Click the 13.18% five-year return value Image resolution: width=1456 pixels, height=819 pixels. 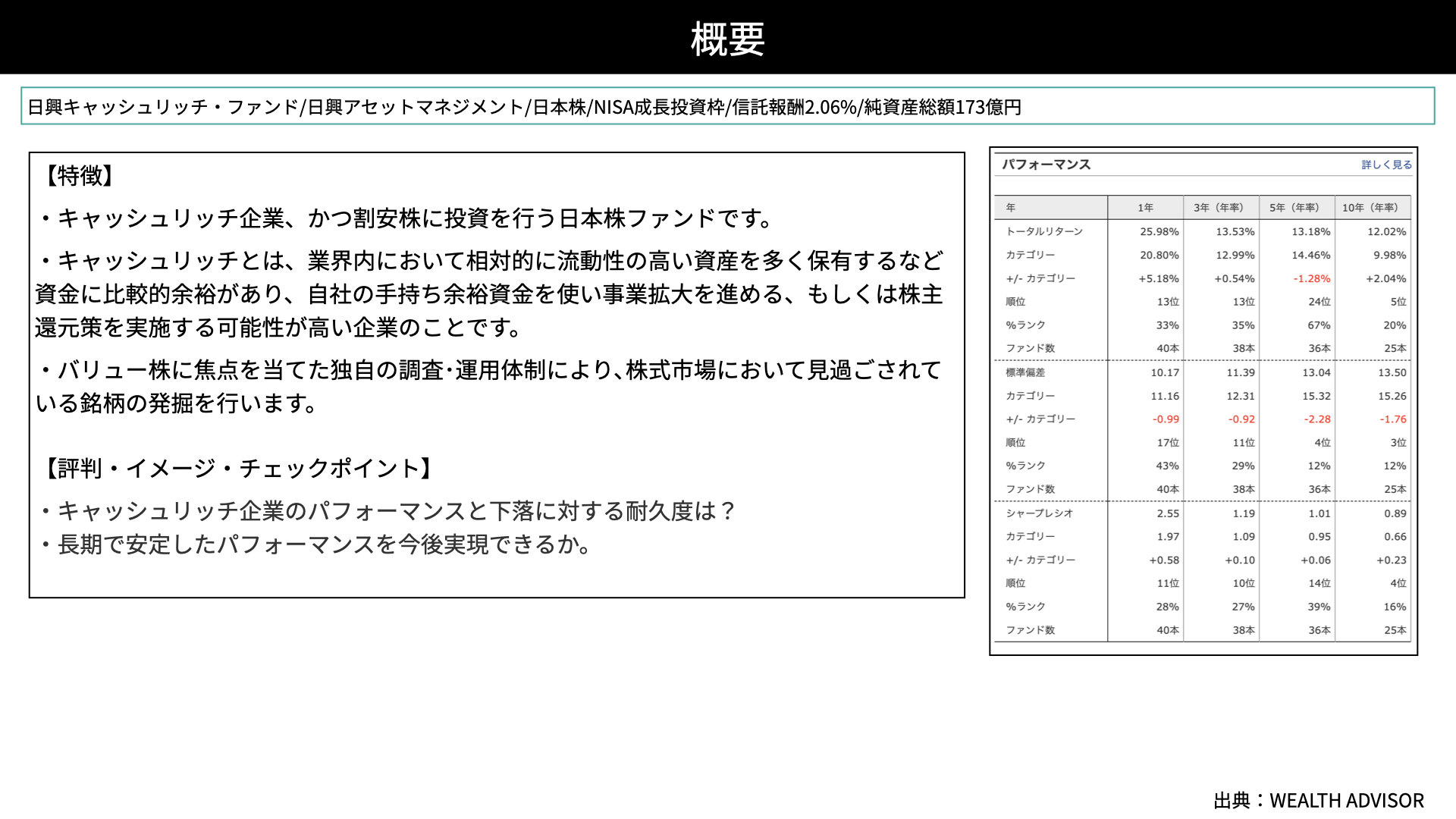(1311, 231)
